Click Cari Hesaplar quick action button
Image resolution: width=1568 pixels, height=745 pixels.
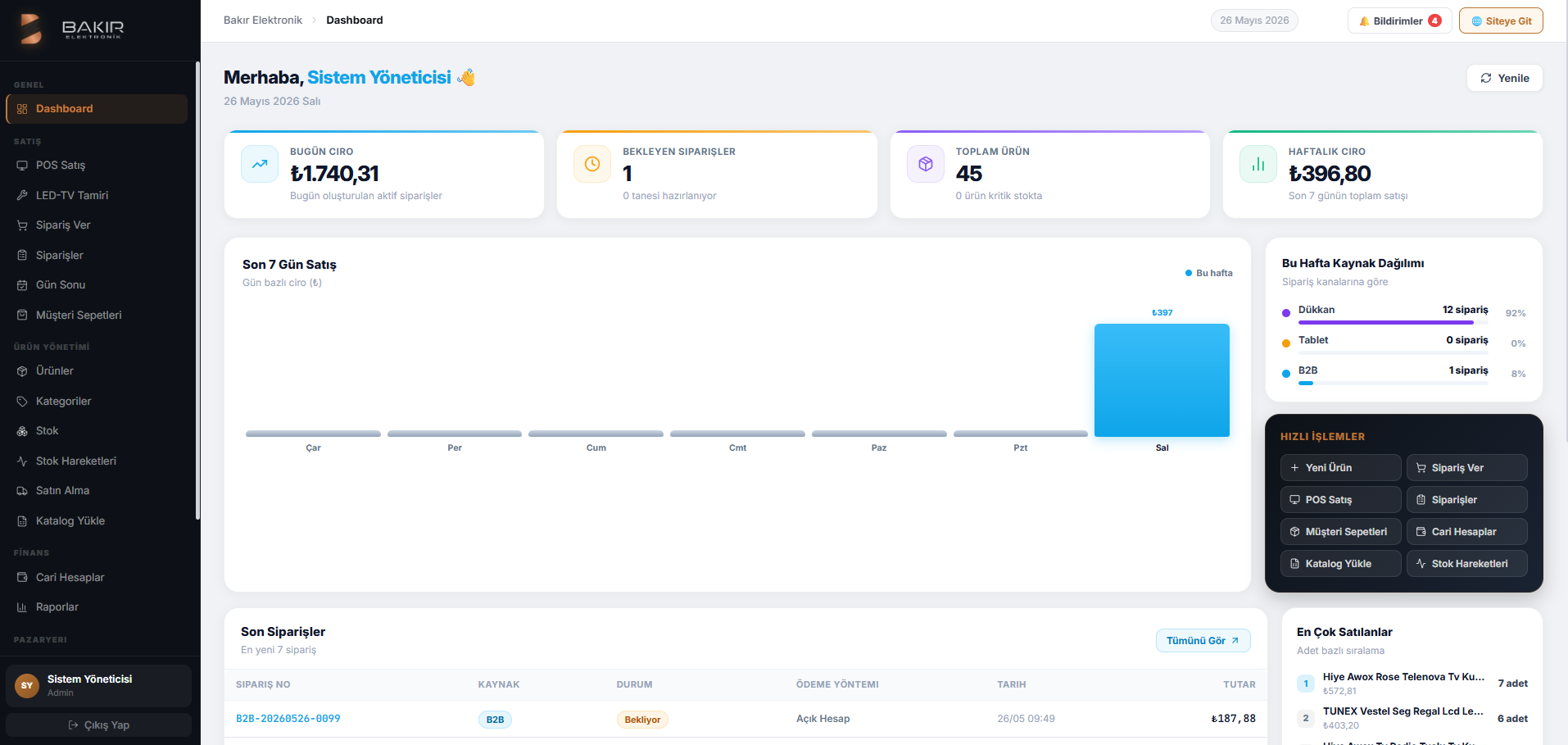pyautogui.click(x=1466, y=532)
